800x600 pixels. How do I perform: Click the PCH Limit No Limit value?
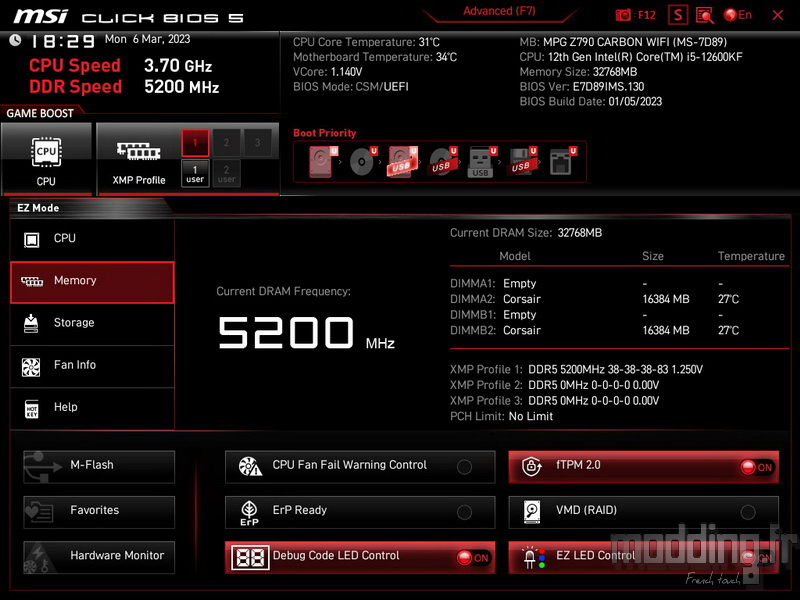coord(531,416)
